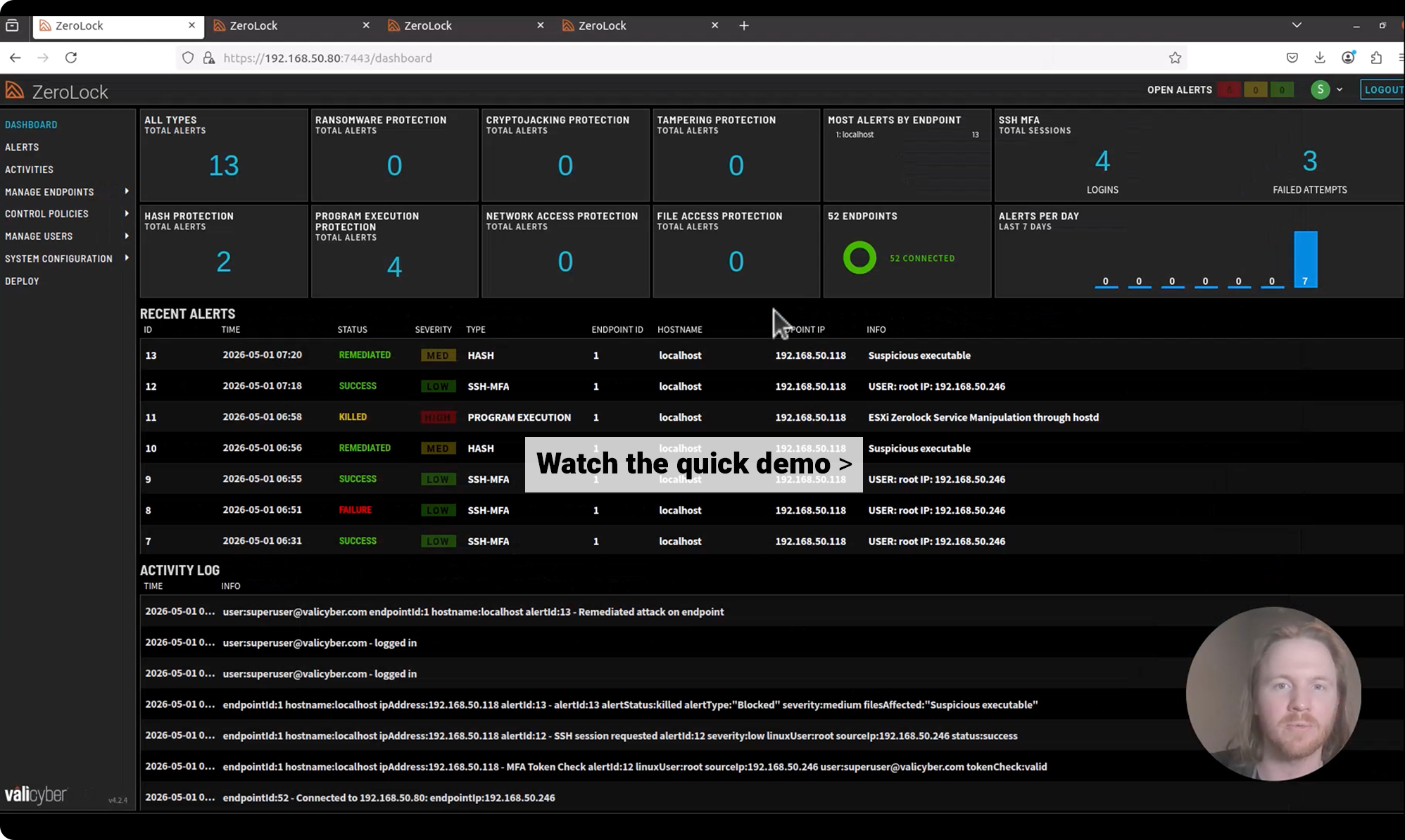Click the green S user avatar
The image size is (1405, 840).
tap(1320, 89)
